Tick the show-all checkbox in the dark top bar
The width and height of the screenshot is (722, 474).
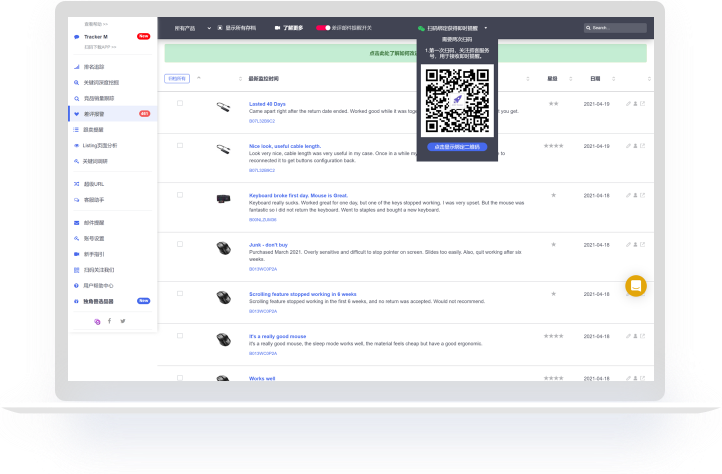coord(220,28)
